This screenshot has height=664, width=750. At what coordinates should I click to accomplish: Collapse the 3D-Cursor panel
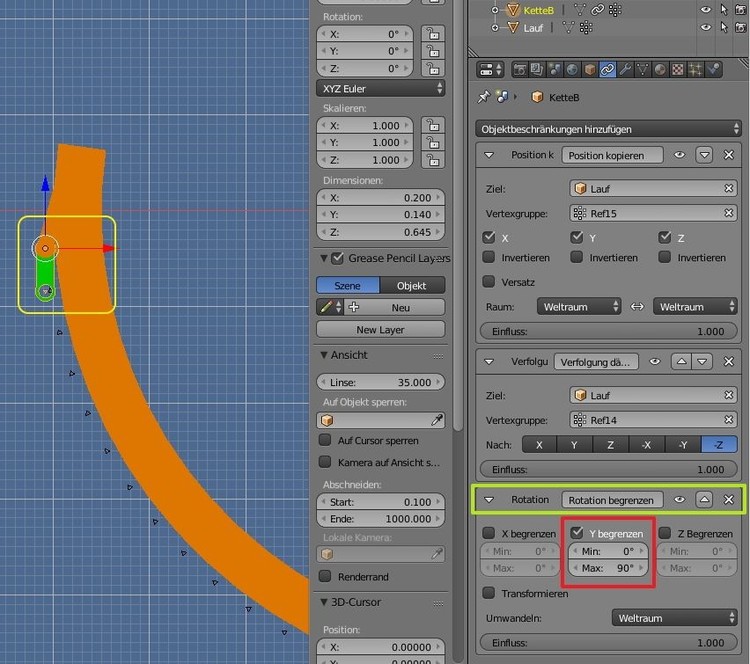tap(324, 602)
